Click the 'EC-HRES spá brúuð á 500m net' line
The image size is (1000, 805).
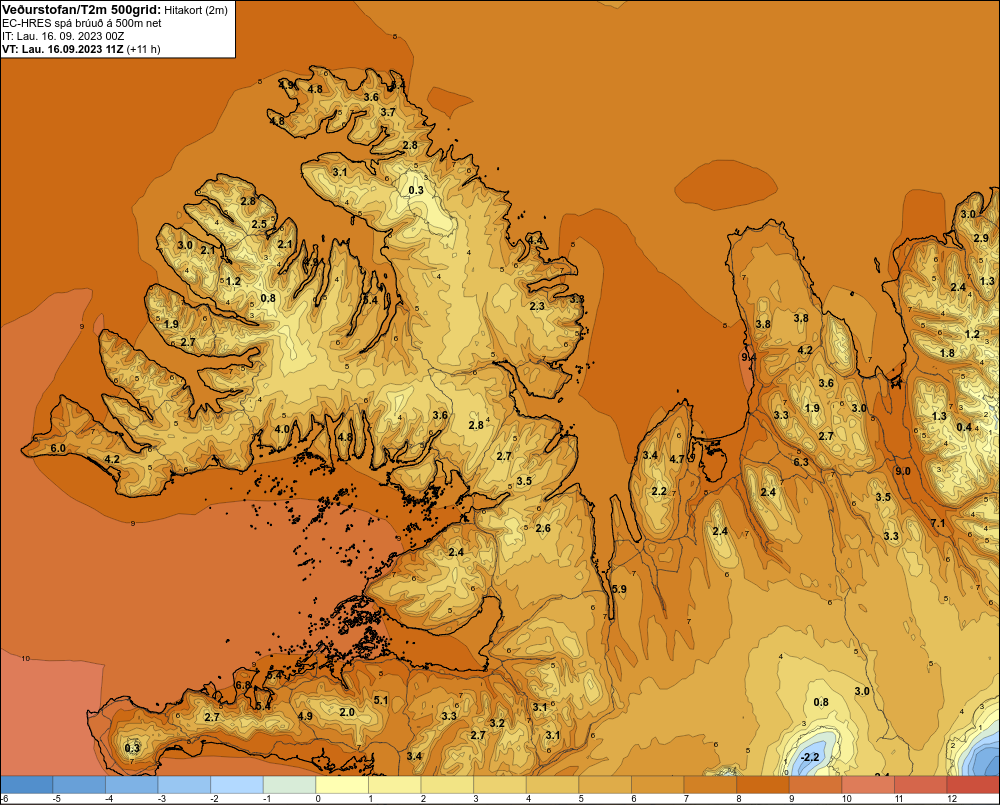(82, 23)
